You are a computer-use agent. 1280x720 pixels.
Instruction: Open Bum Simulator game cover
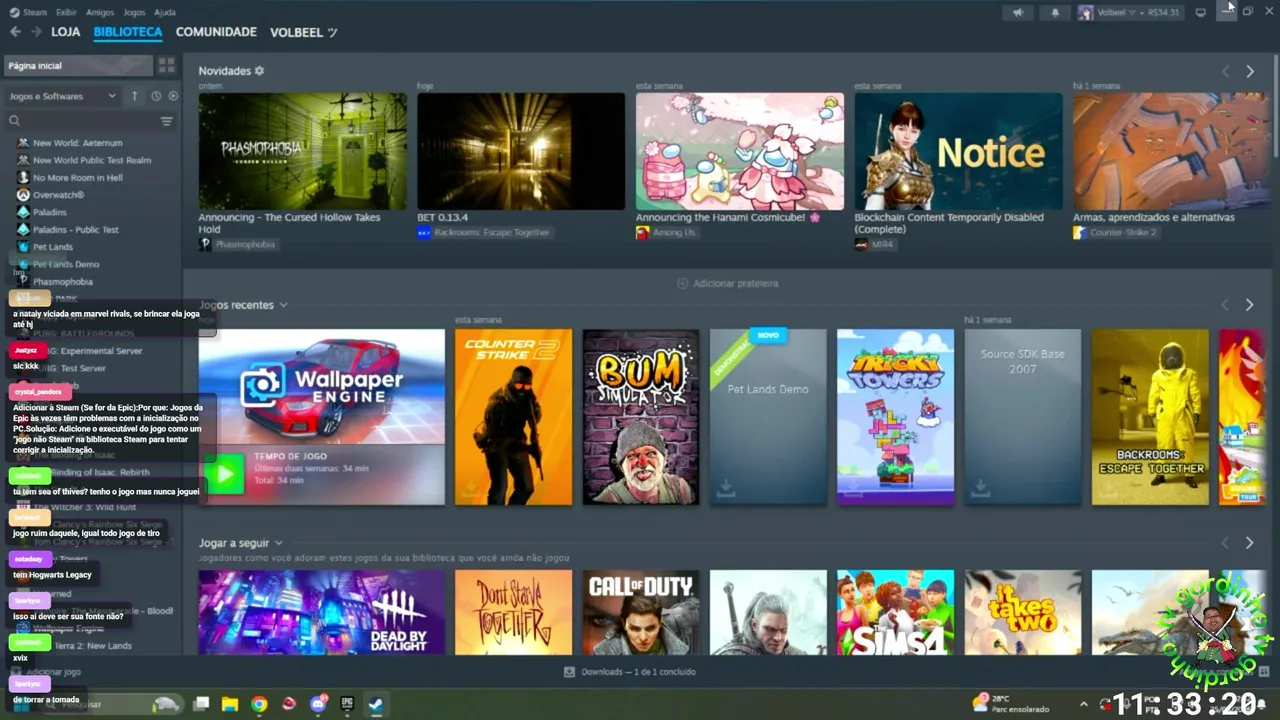641,417
